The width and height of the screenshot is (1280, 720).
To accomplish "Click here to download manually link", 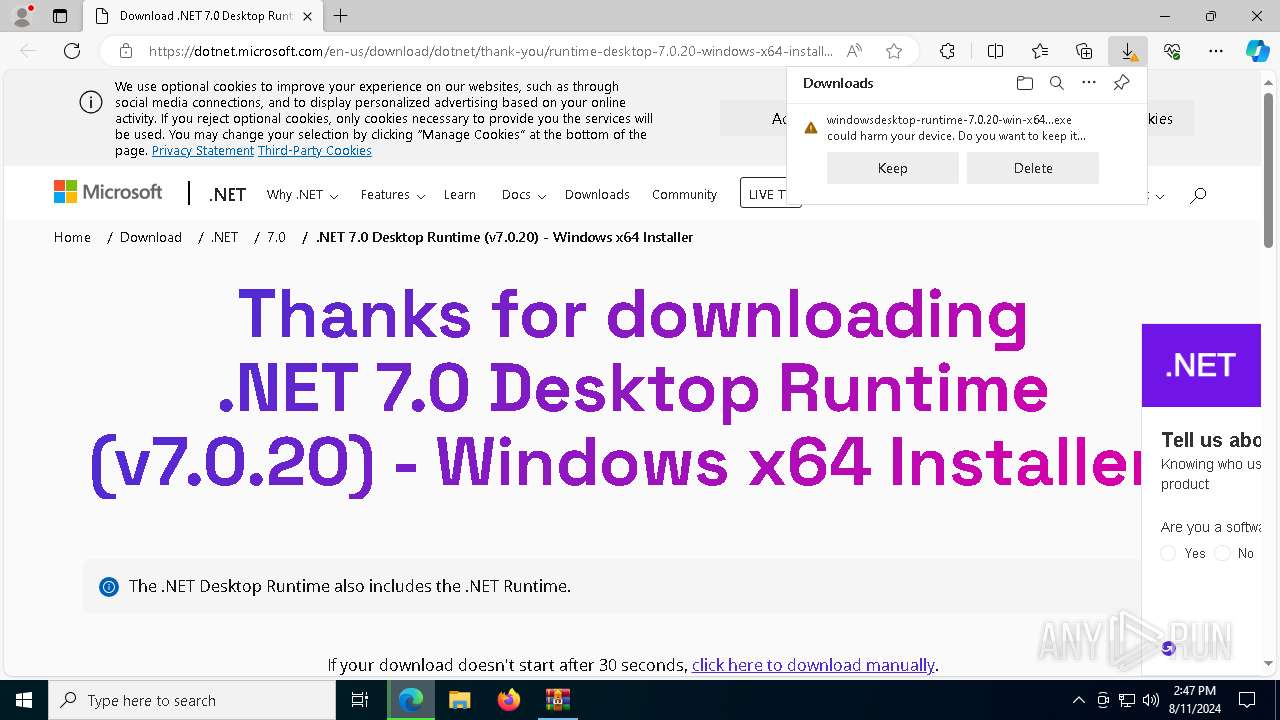I will pyautogui.click(x=813, y=665).
